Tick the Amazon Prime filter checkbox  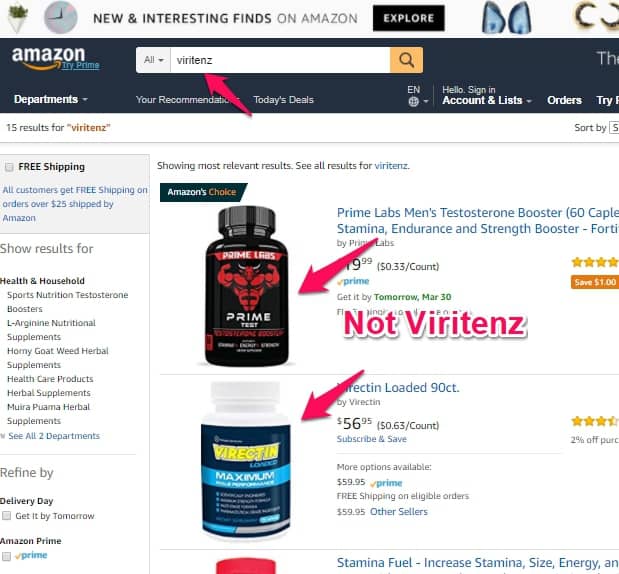click(6, 556)
